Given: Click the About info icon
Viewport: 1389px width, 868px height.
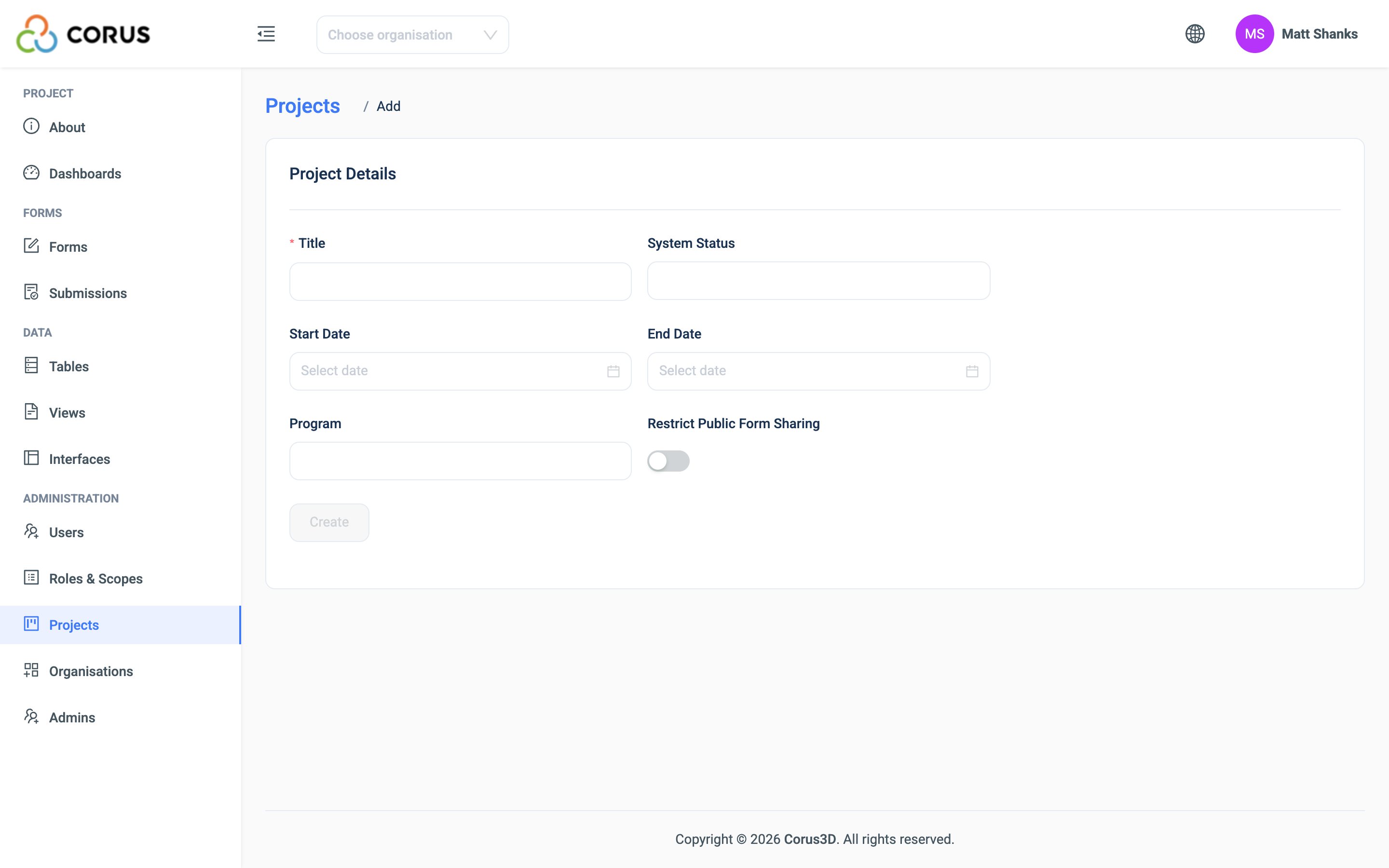Looking at the screenshot, I should point(31,126).
